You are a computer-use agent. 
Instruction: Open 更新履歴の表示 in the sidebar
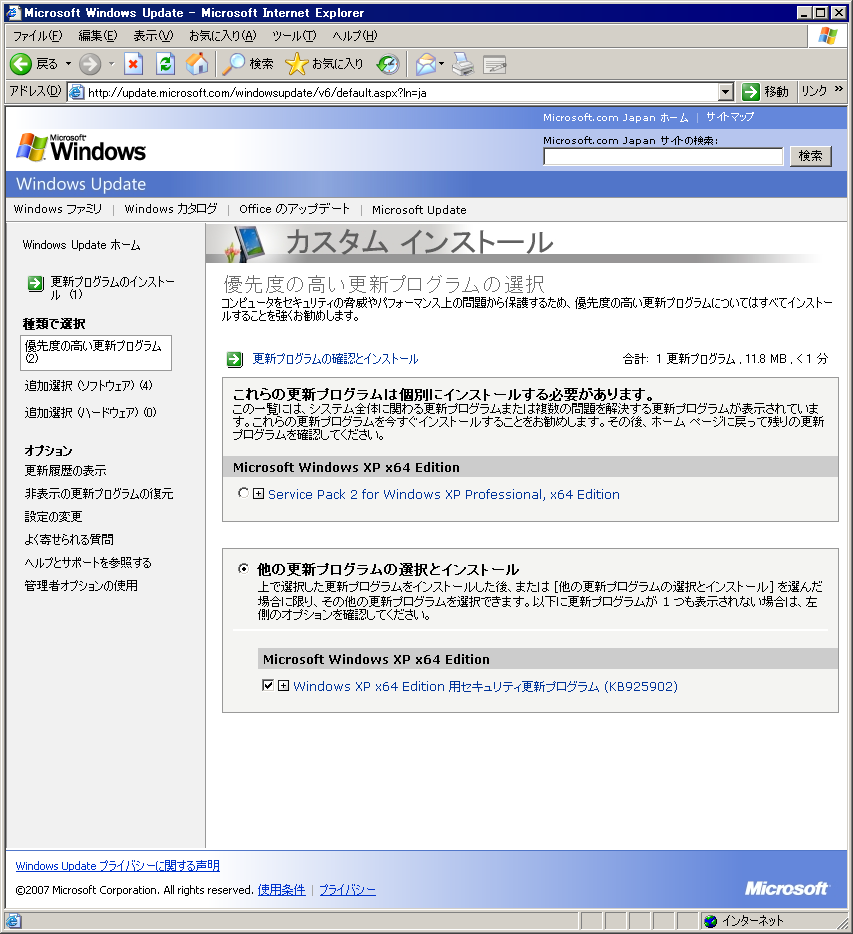point(65,470)
